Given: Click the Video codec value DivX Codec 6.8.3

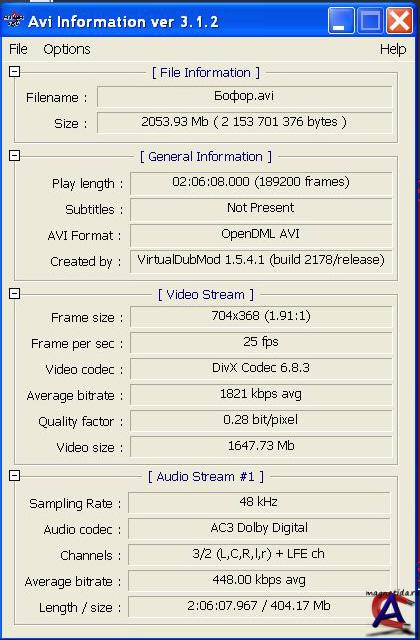Looking at the screenshot, I should (261, 369).
